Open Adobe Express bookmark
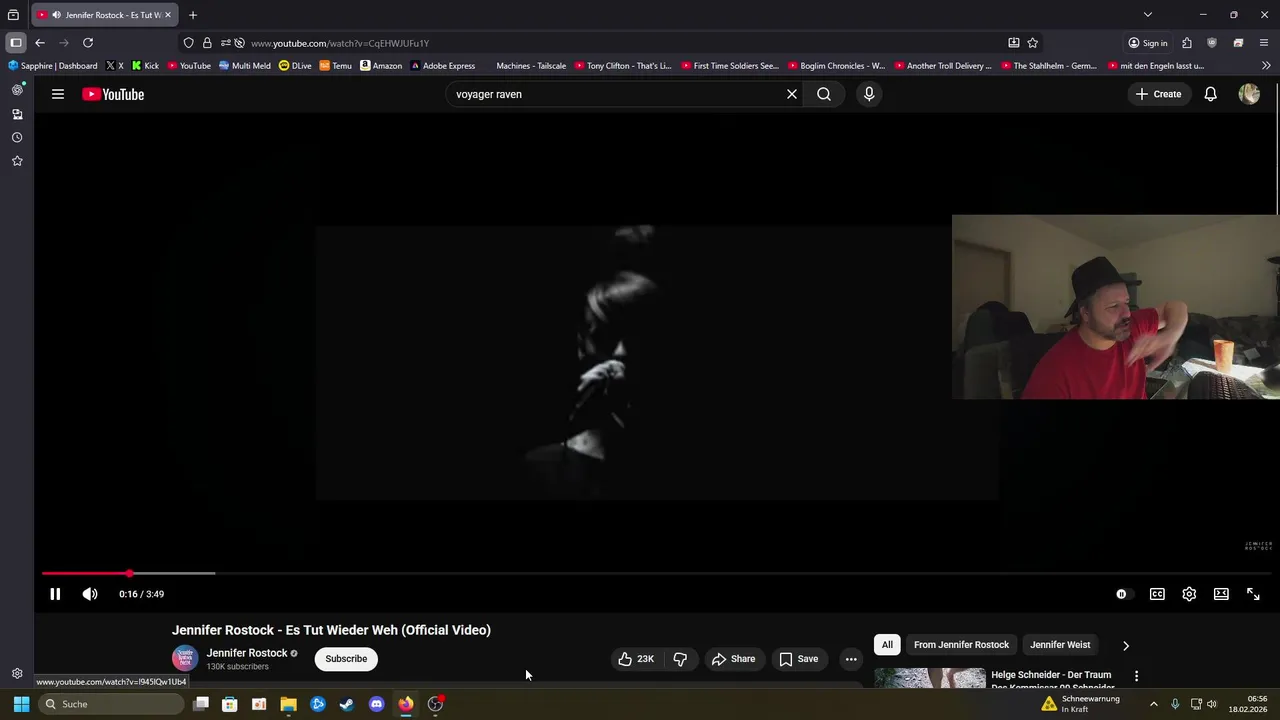 (x=443, y=66)
